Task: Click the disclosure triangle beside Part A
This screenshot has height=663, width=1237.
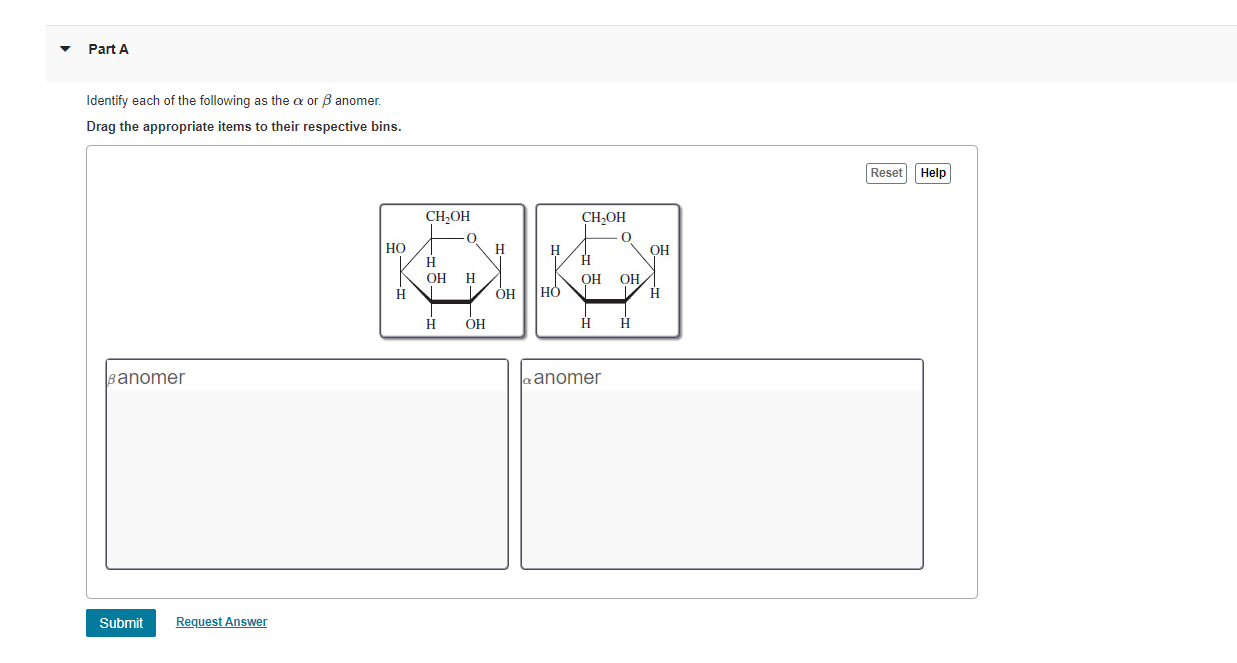Action: click(x=63, y=48)
